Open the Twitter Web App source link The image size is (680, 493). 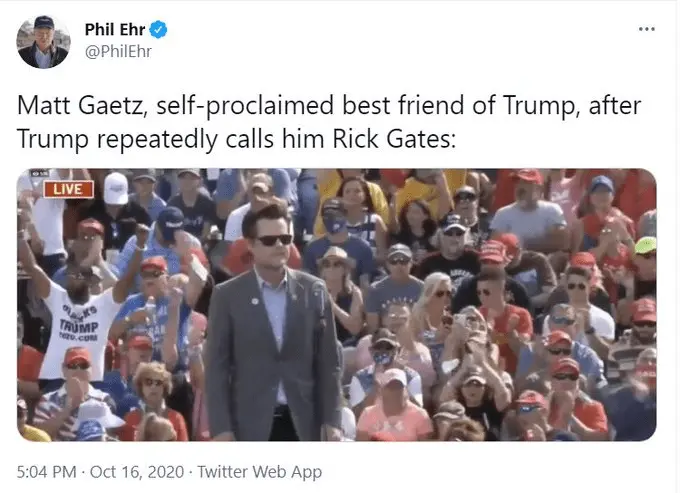click(x=260, y=472)
